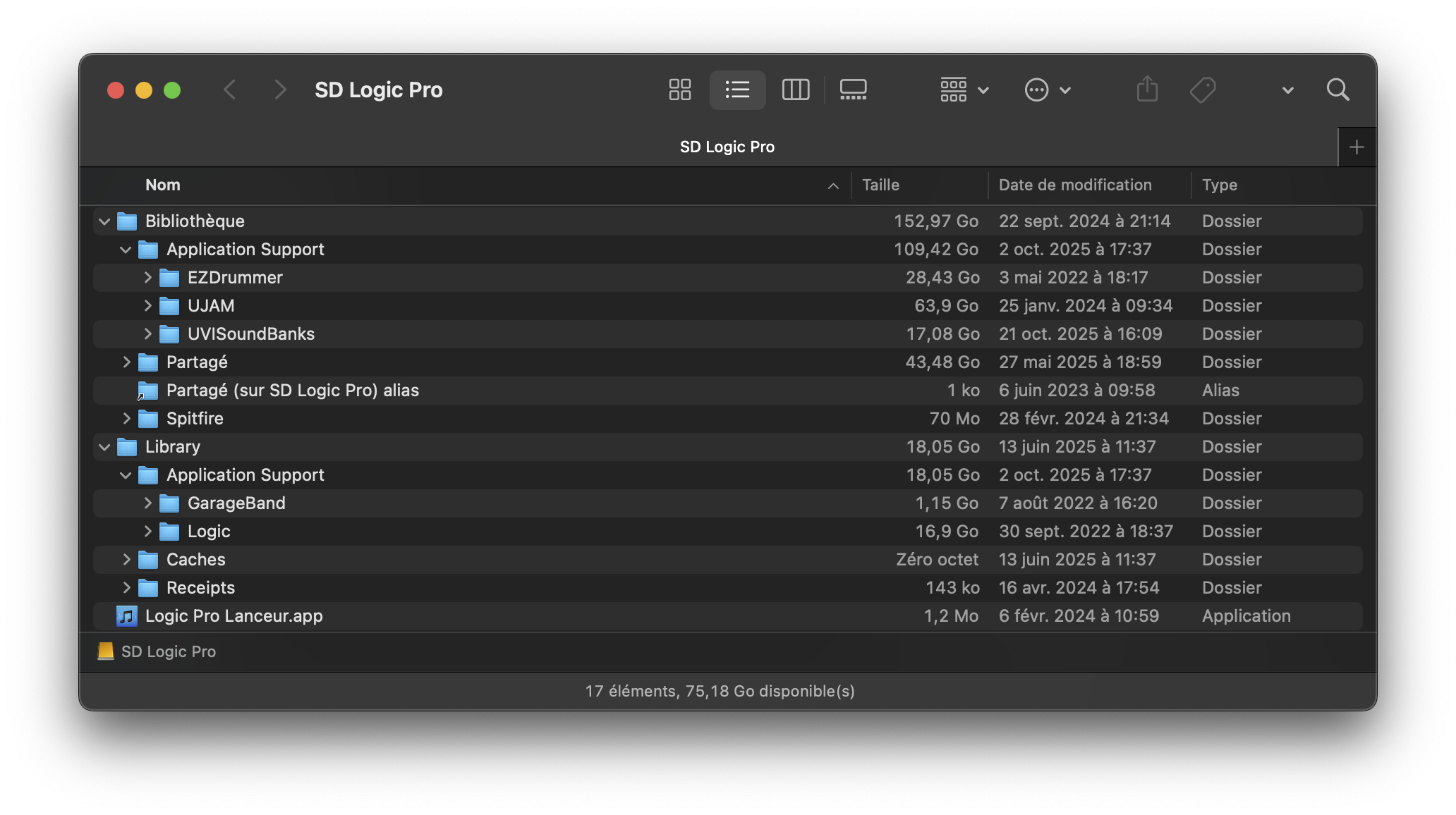Sort files by Taille column

click(880, 185)
